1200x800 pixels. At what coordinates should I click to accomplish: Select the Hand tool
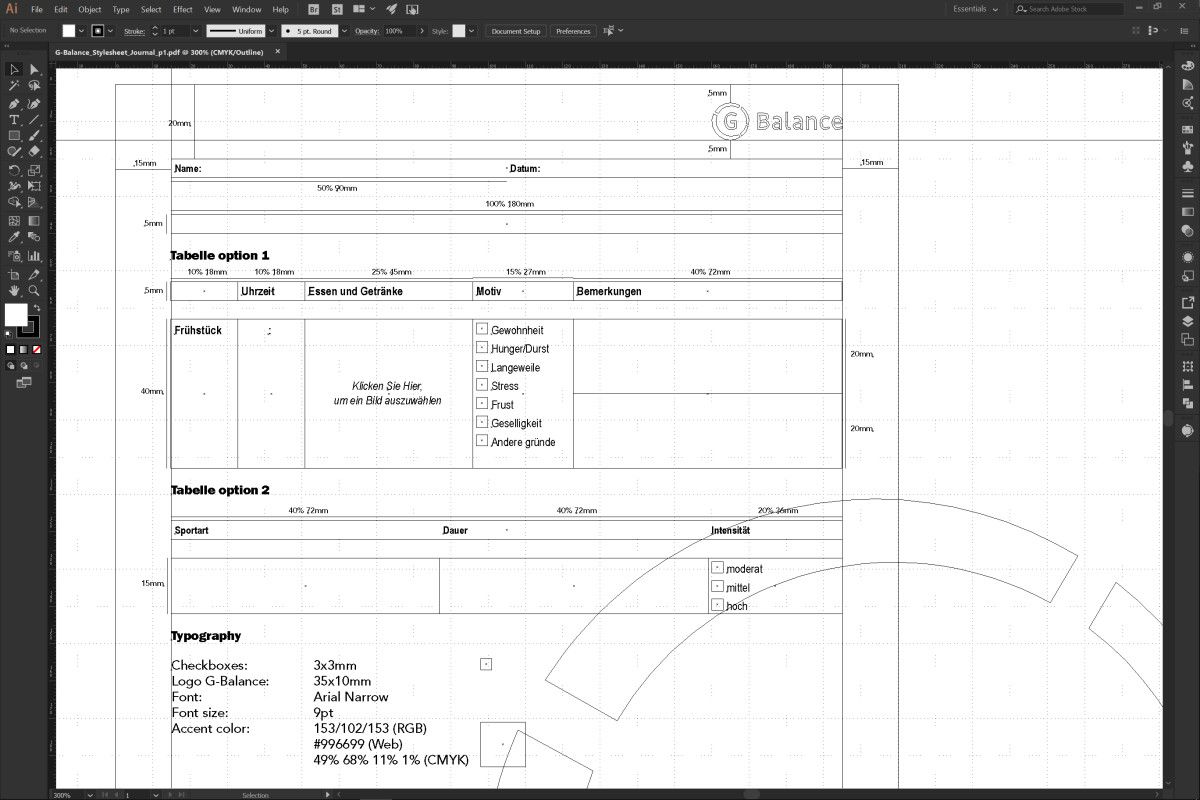click(x=14, y=290)
